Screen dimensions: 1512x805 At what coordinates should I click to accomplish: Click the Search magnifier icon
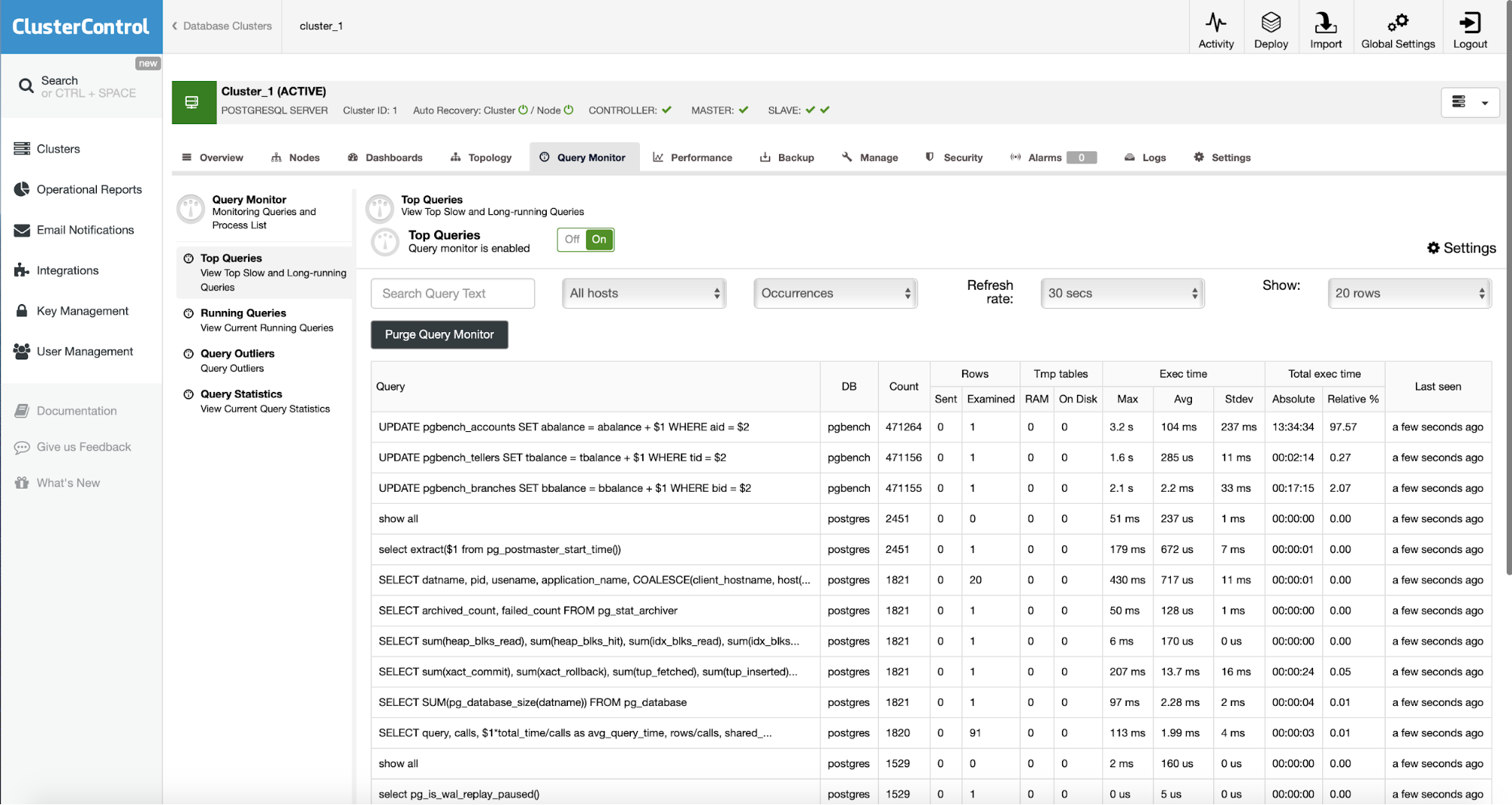26,85
